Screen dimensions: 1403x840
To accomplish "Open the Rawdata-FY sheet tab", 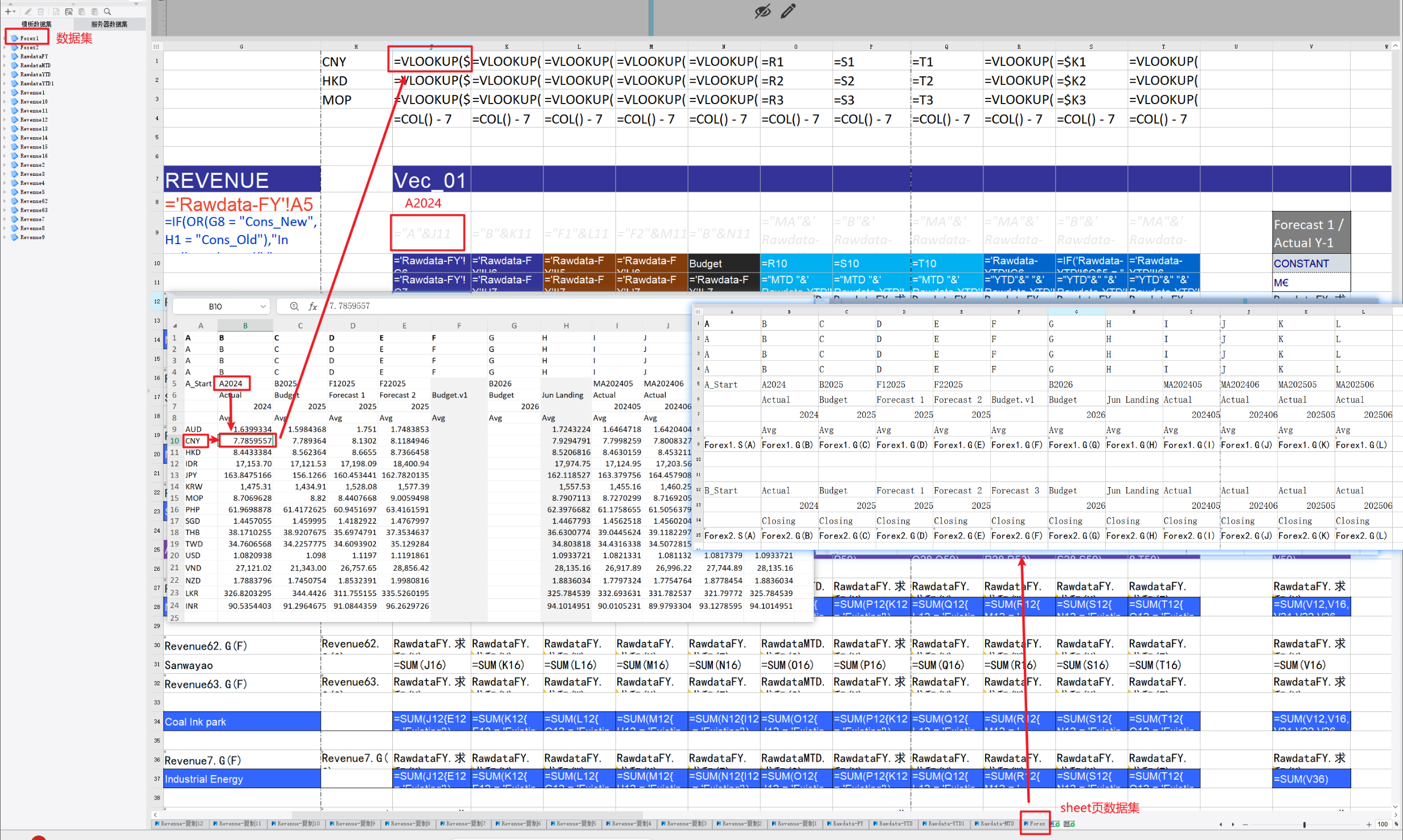I will [x=846, y=824].
